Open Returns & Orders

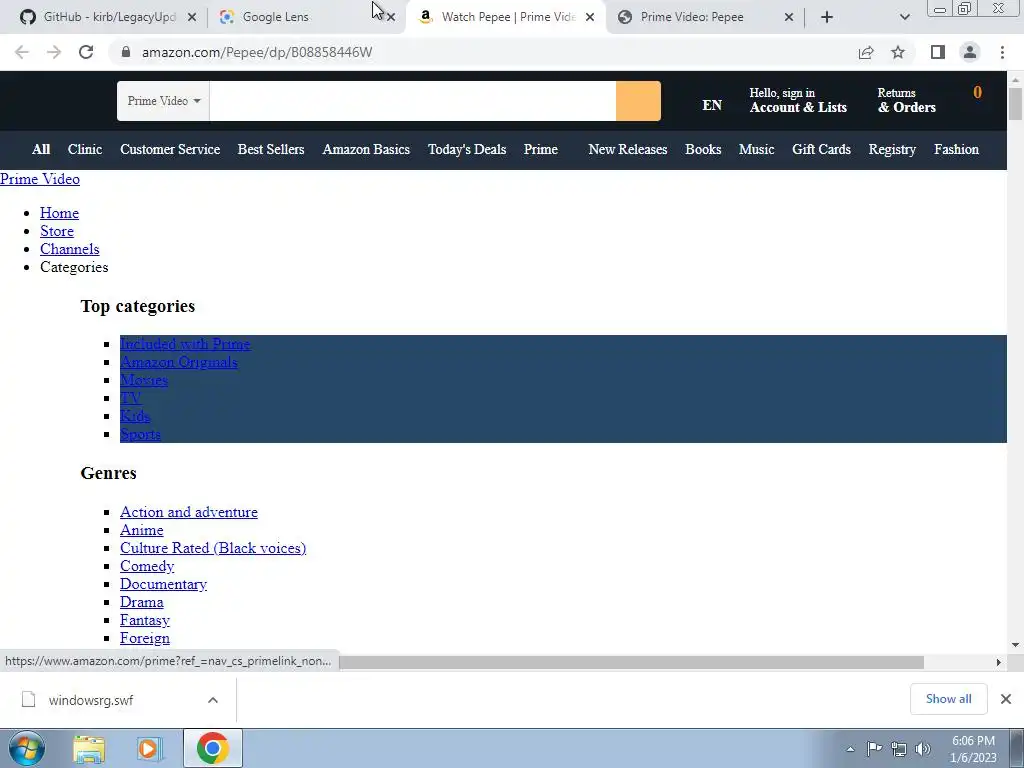(906, 101)
